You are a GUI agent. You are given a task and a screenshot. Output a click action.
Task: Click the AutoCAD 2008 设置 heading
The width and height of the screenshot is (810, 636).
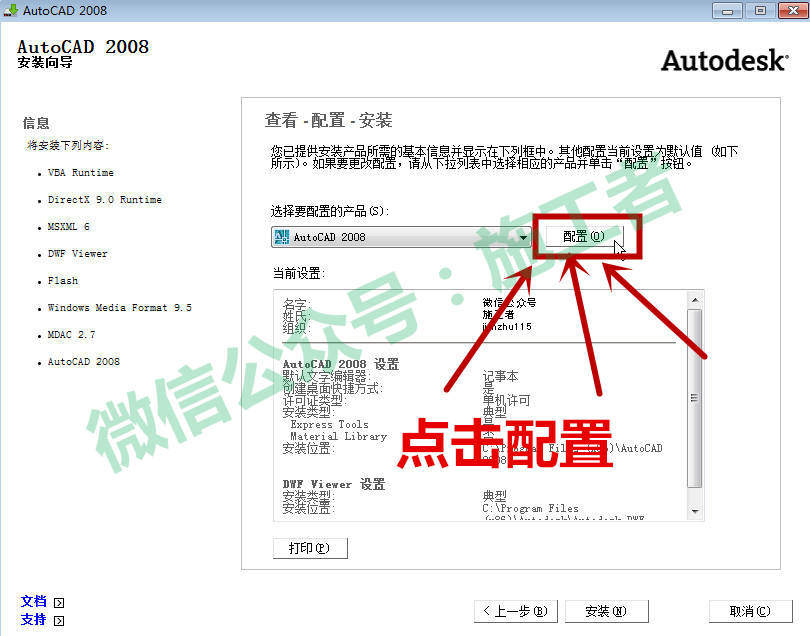[x=341, y=364]
